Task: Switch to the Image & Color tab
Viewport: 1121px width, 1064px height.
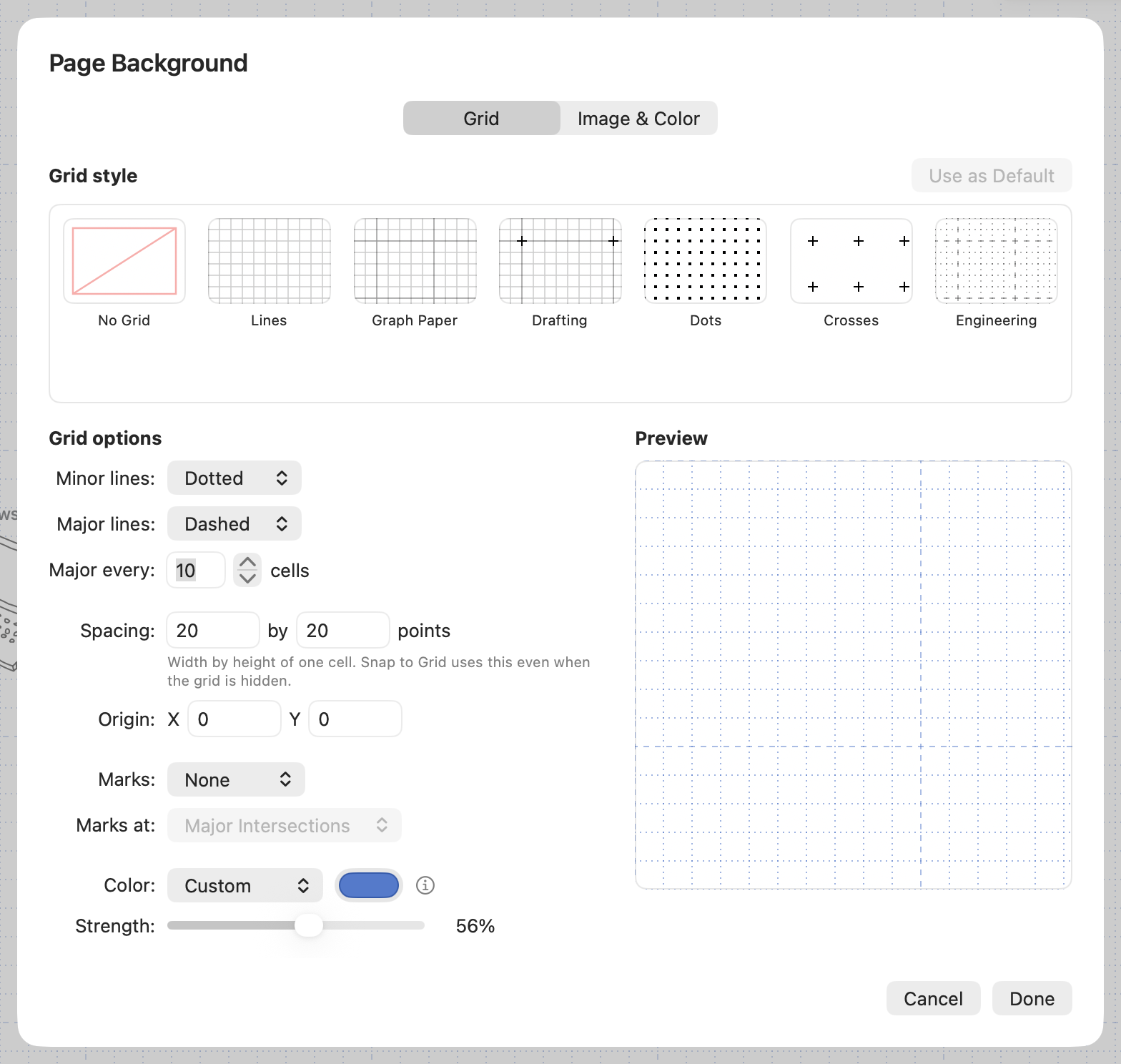Action: (638, 118)
